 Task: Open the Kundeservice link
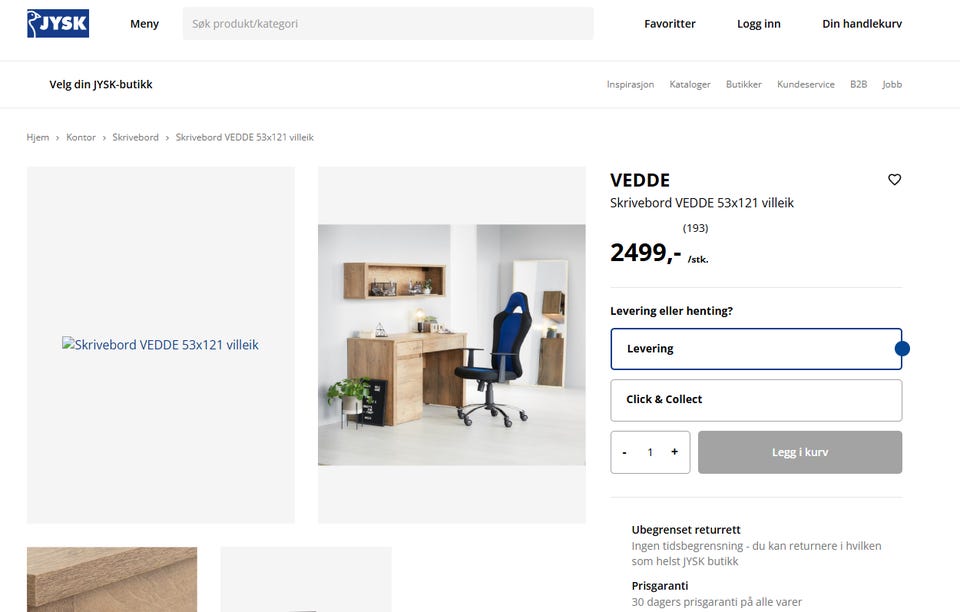tap(806, 84)
